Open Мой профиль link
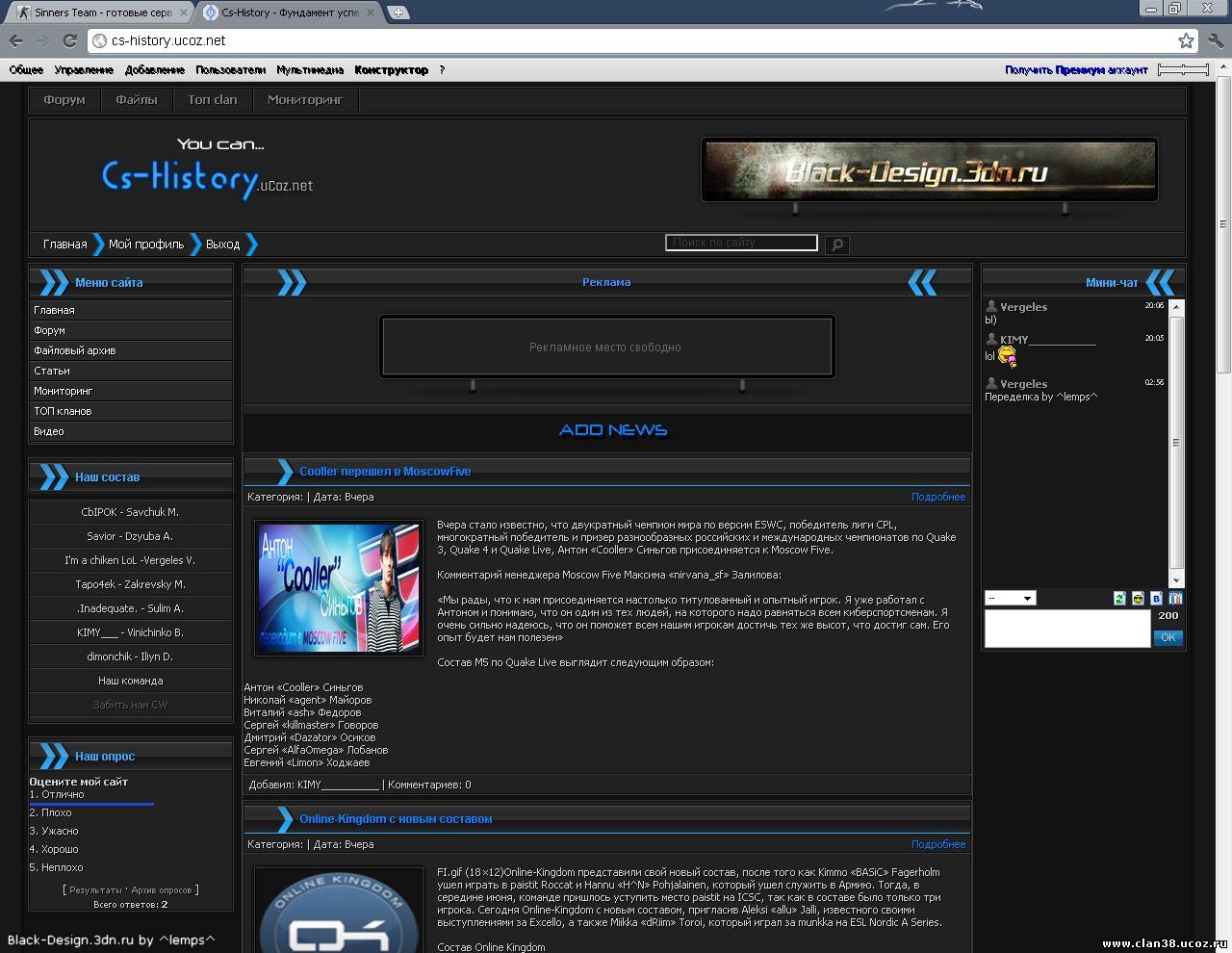This screenshot has width=1232, height=953. pyautogui.click(x=146, y=245)
